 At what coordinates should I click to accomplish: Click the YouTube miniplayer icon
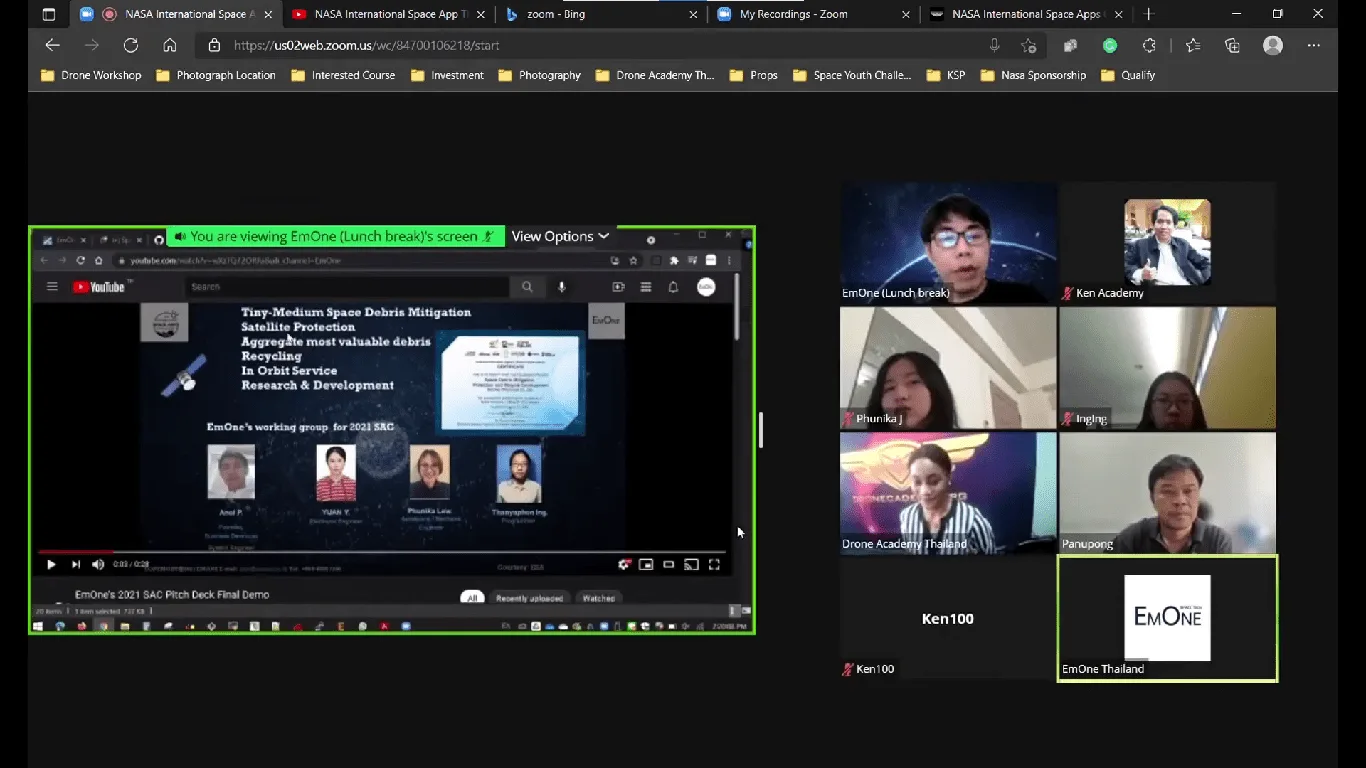click(648, 565)
